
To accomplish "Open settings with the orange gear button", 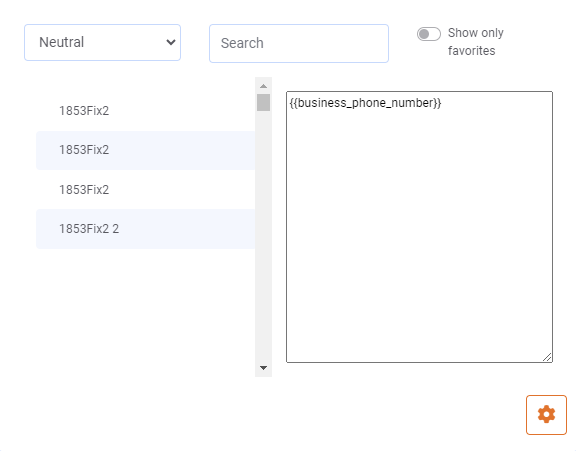I will tap(546, 415).
